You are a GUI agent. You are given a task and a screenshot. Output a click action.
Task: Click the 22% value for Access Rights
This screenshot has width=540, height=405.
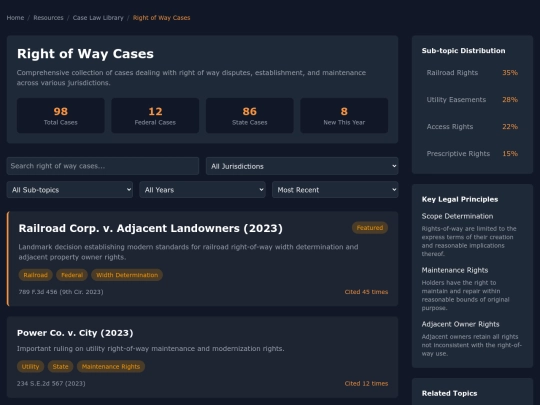point(510,127)
